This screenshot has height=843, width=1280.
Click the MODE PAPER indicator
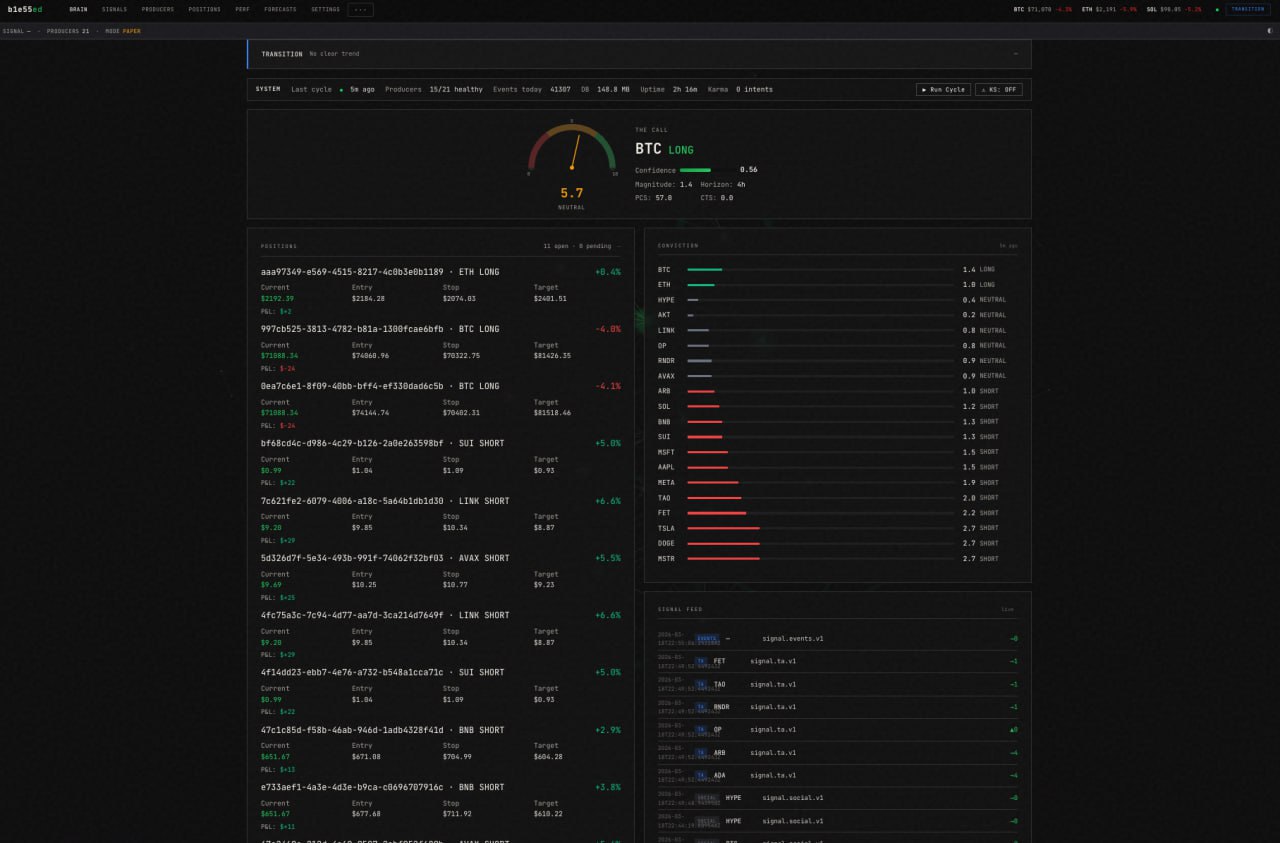tap(123, 31)
